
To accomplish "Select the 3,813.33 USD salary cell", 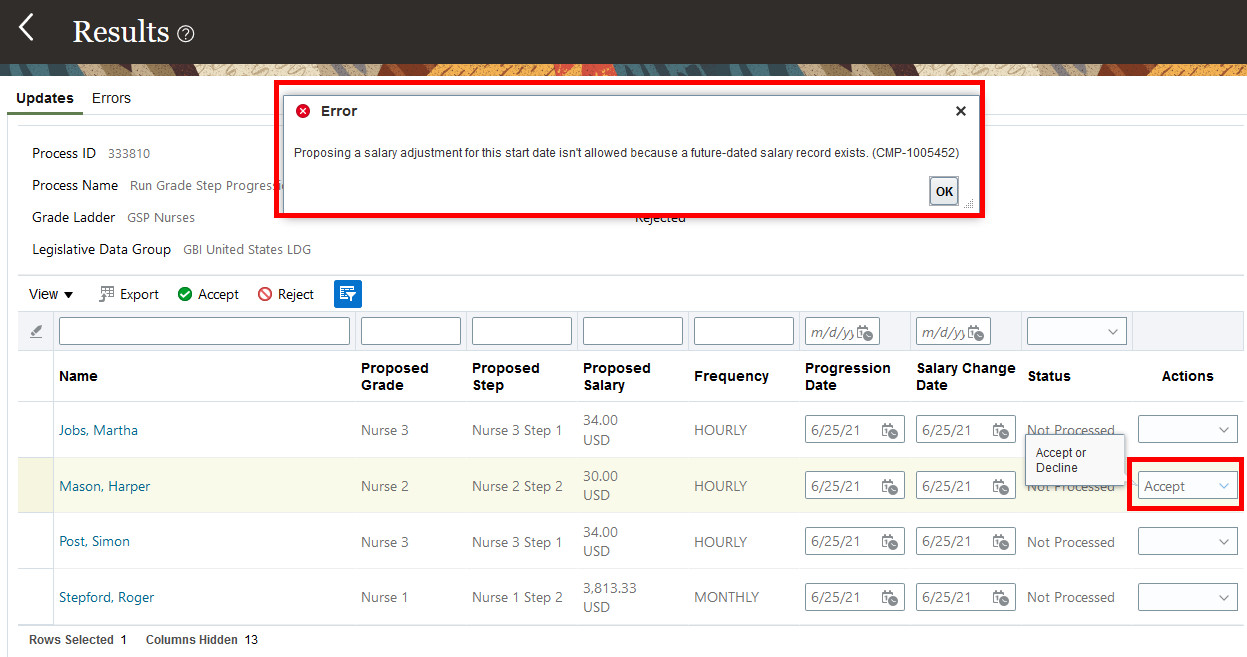I will click(609, 597).
